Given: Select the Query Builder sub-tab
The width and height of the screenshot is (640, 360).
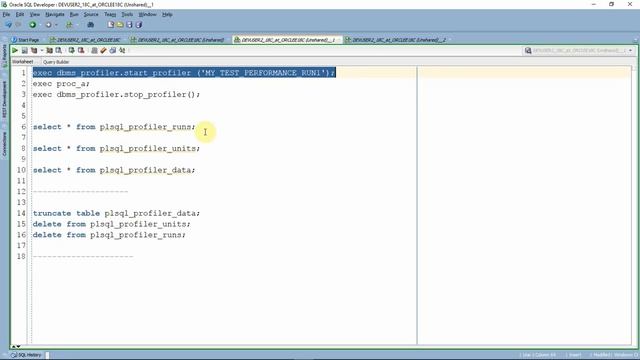Looking at the screenshot, I should coord(56,62).
